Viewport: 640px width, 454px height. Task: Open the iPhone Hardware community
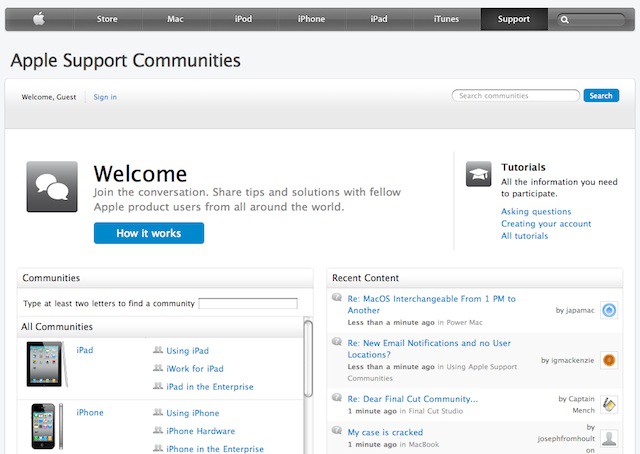(200, 431)
